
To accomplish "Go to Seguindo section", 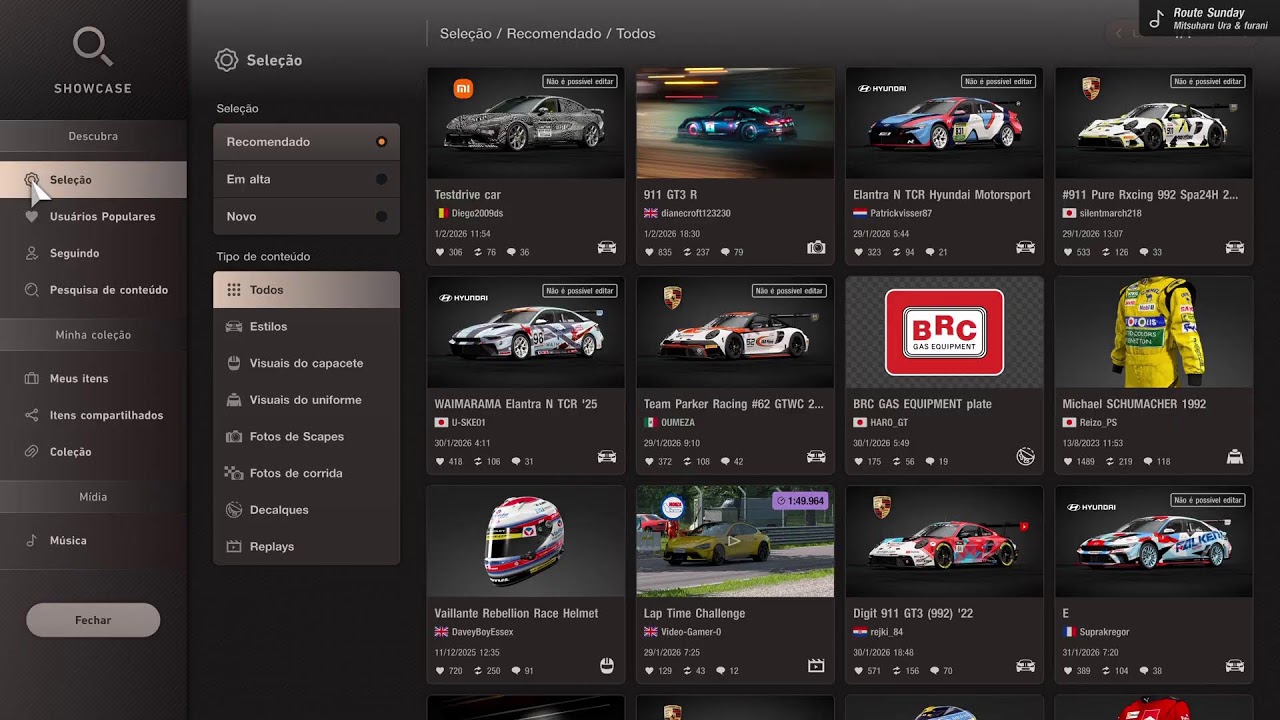I will [x=93, y=253].
